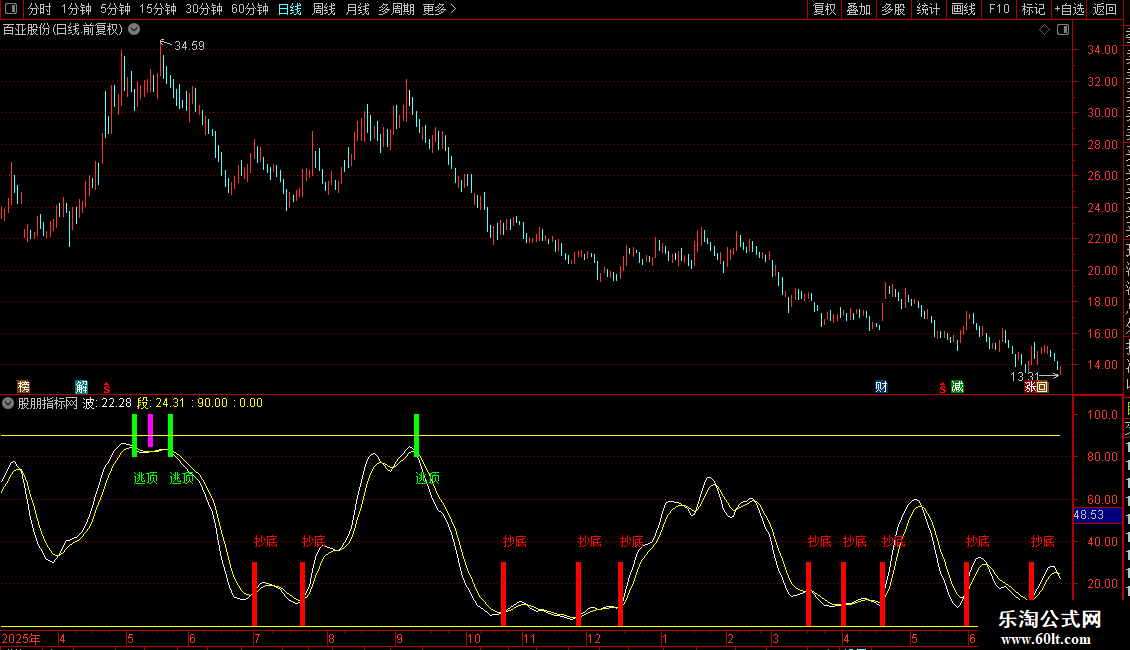Switch to 15分钟 period
This screenshot has height=650, width=1130.
[158, 9]
